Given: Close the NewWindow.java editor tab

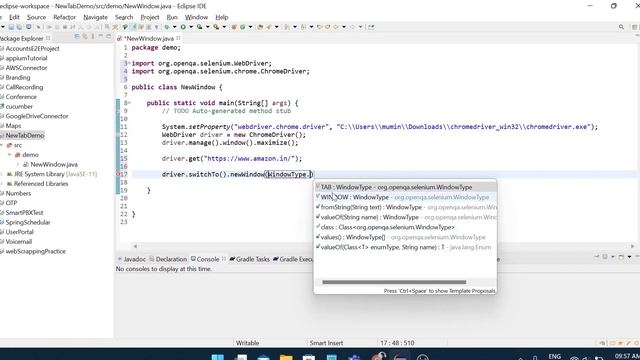Looking at the screenshot, I should point(178,38).
